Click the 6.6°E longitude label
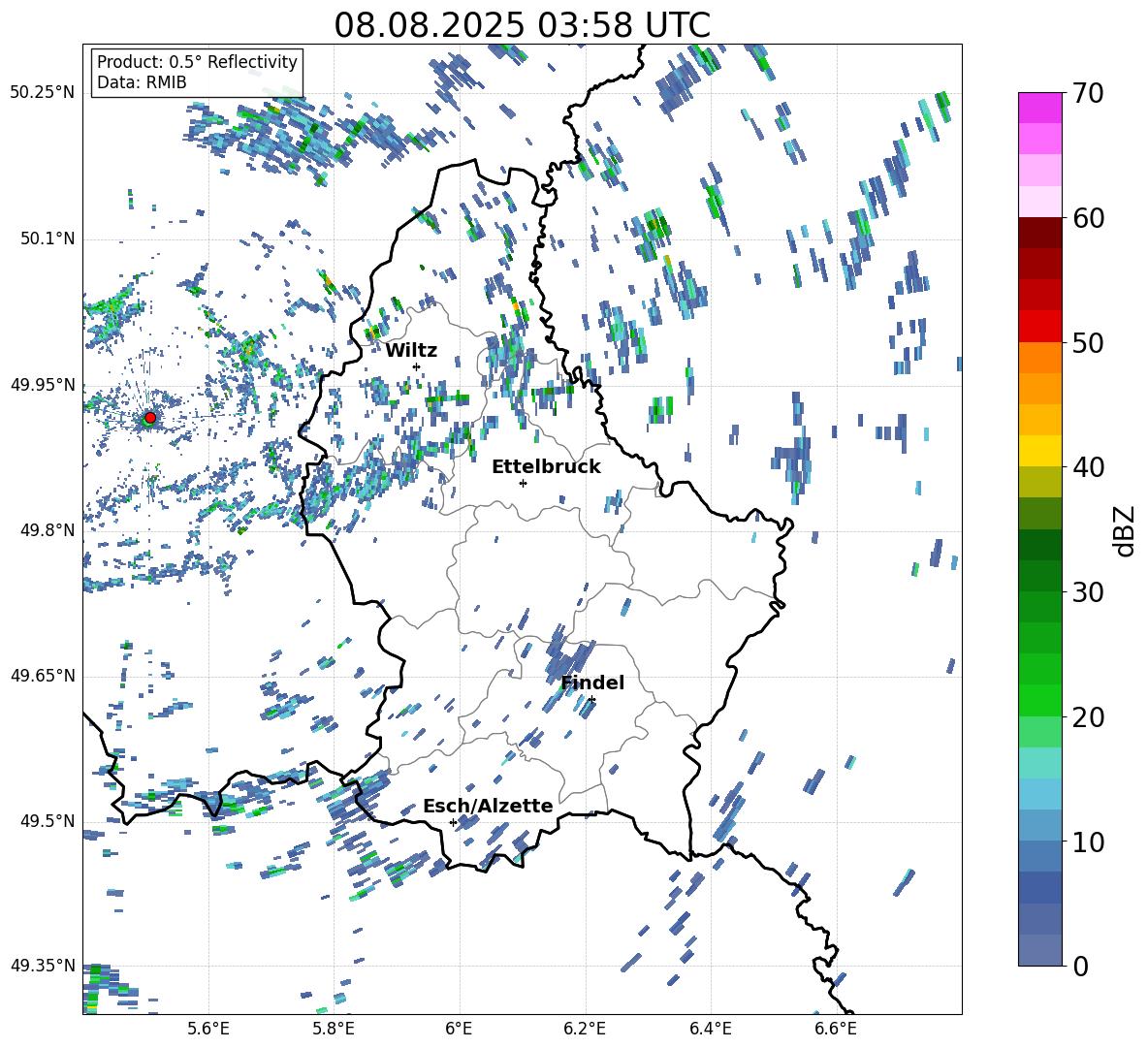This screenshot has height=1048, width=1148. (x=836, y=1029)
